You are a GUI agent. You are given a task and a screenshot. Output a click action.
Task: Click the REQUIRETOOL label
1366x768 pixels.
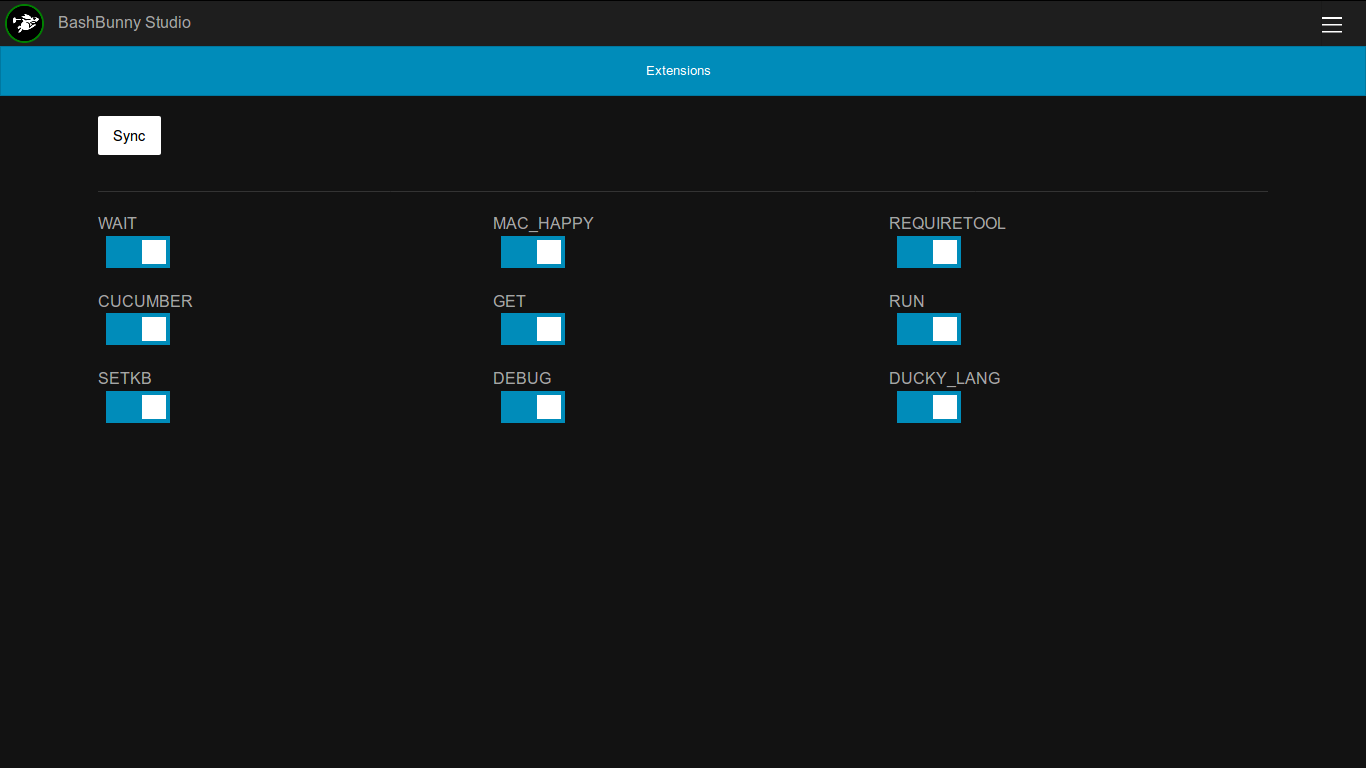pos(947,223)
